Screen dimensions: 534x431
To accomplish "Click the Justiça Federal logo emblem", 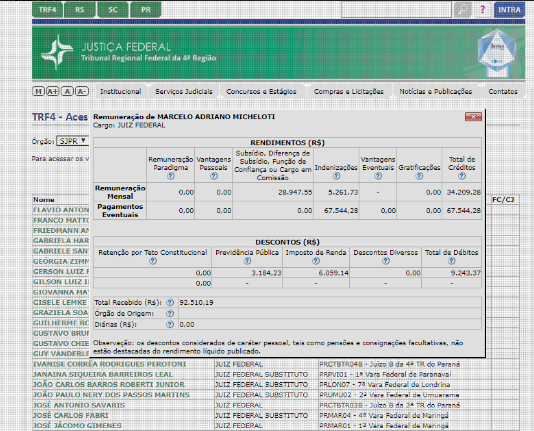I will point(57,52).
